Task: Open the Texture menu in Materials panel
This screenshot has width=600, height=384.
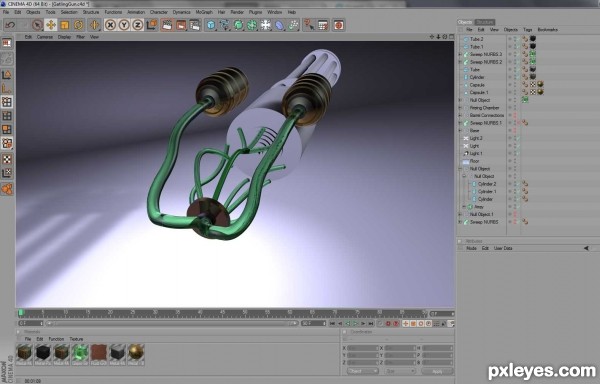Action: (76, 339)
